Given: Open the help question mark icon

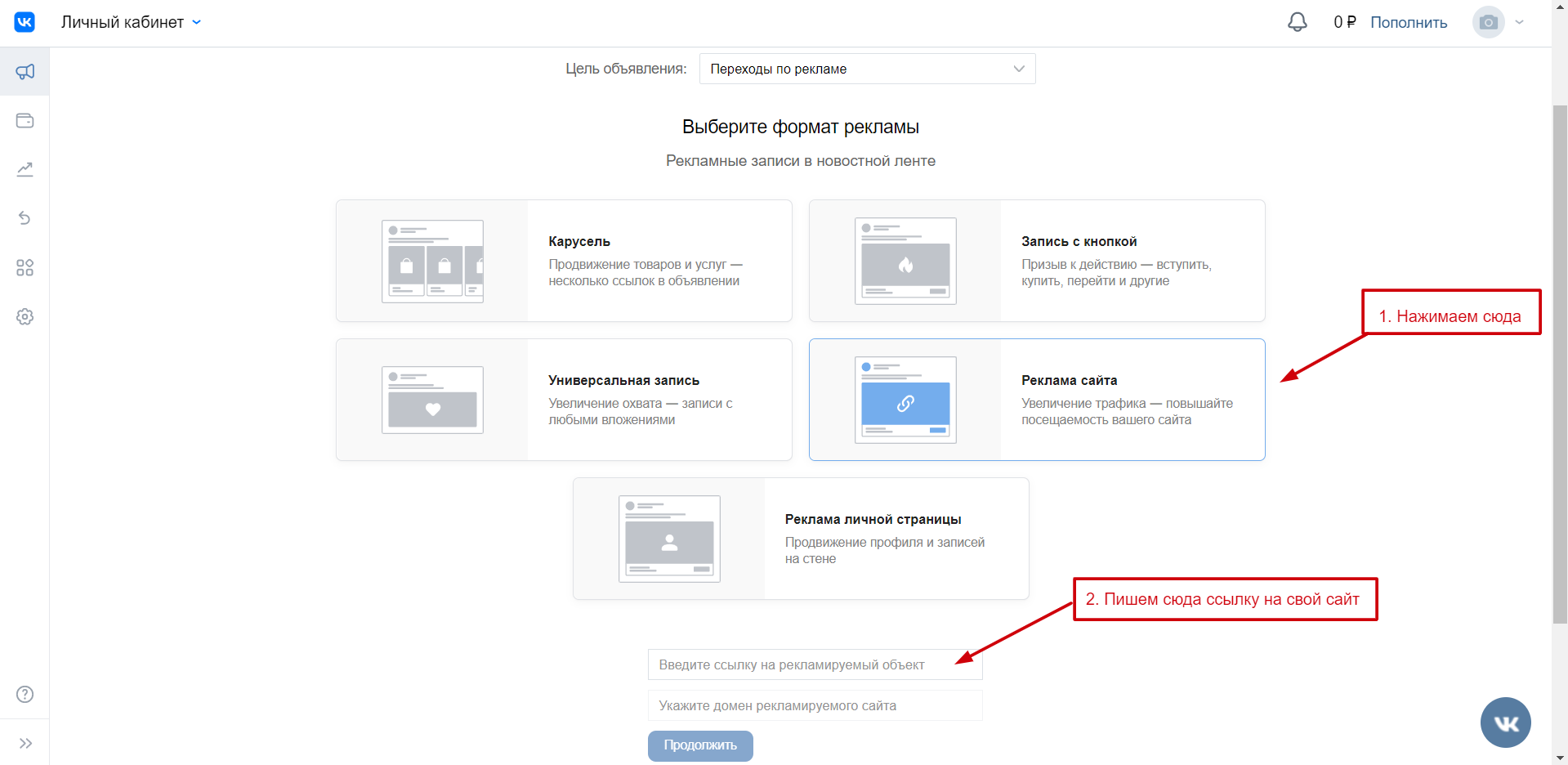Looking at the screenshot, I should point(25,694).
